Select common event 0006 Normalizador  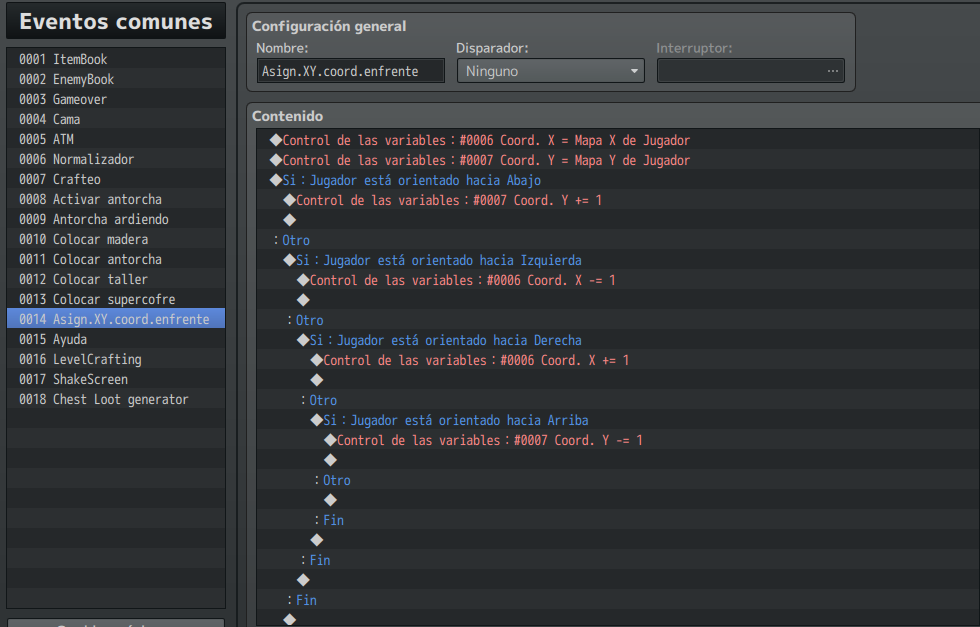pyautogui.click(x=116, y=159)
